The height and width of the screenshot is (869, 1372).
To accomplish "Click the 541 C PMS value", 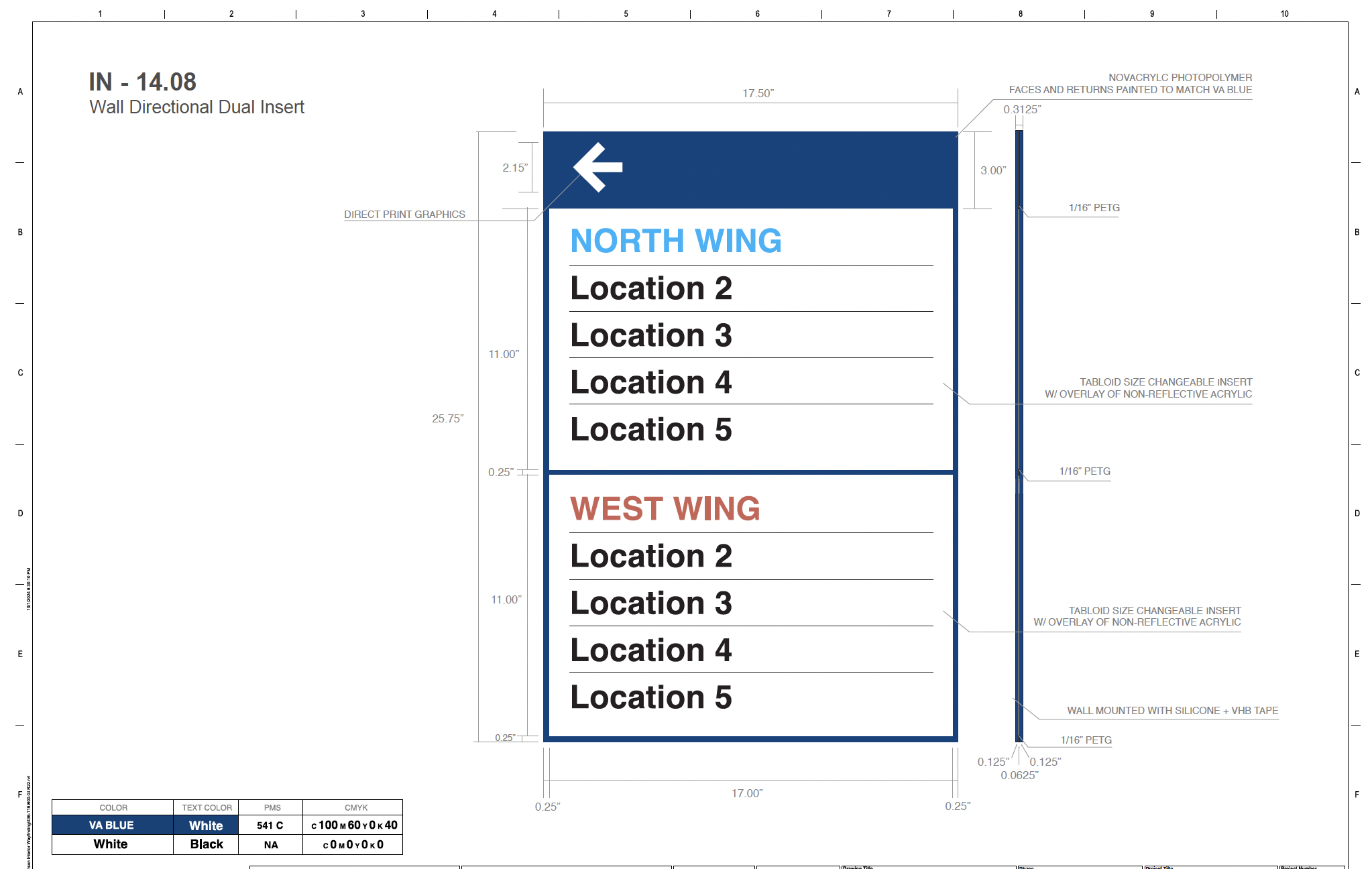I will [x=270, y=825].
